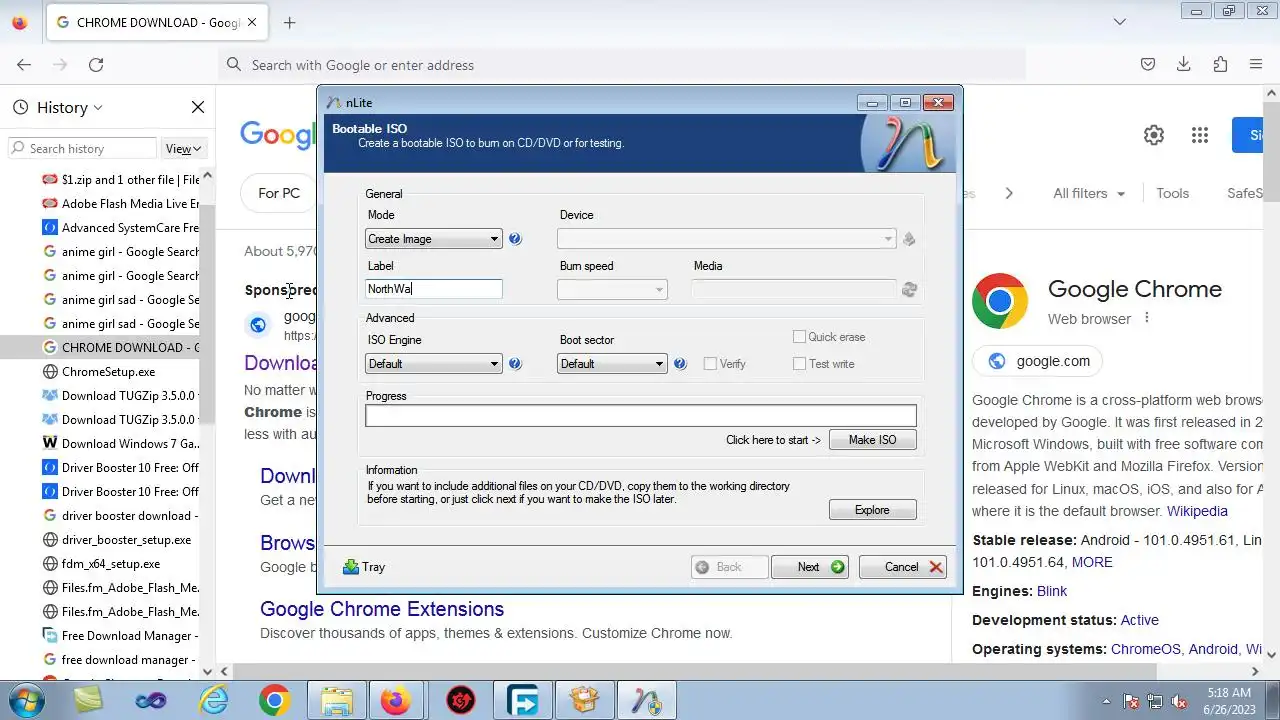This screenshot has height=720, width=1280.
Task: Show hidden system tray icons
Action: pos(1105,701)
